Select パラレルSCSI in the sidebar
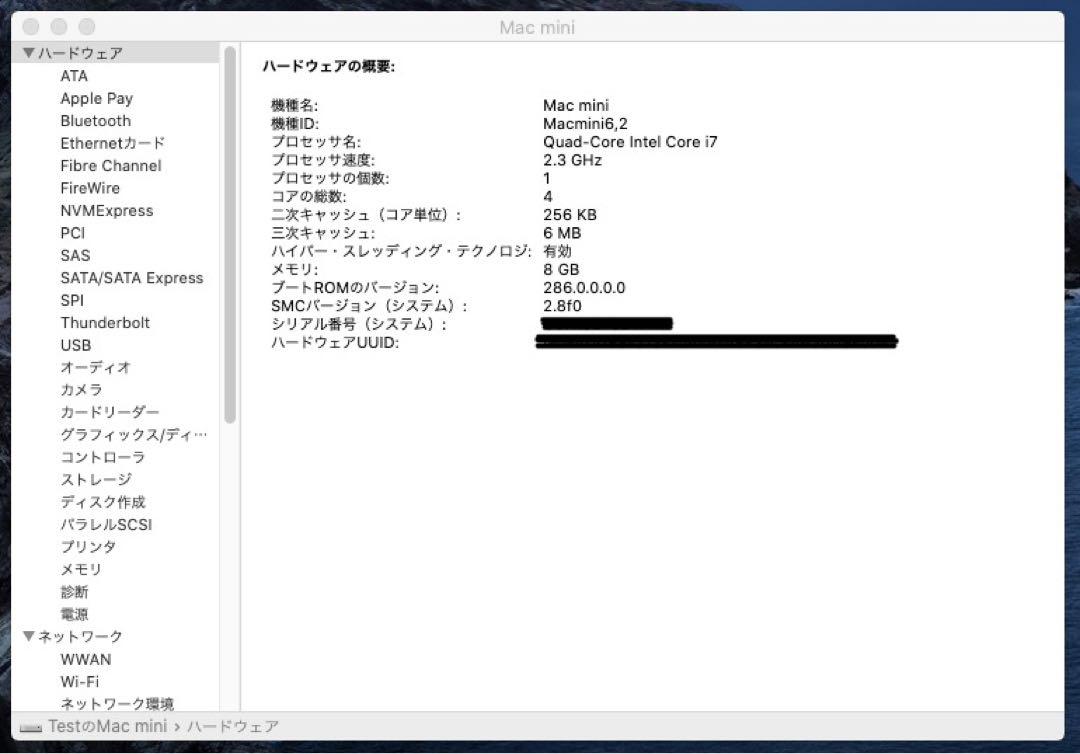The height and width of the screenshot is (754, 1080). (105, 524)
